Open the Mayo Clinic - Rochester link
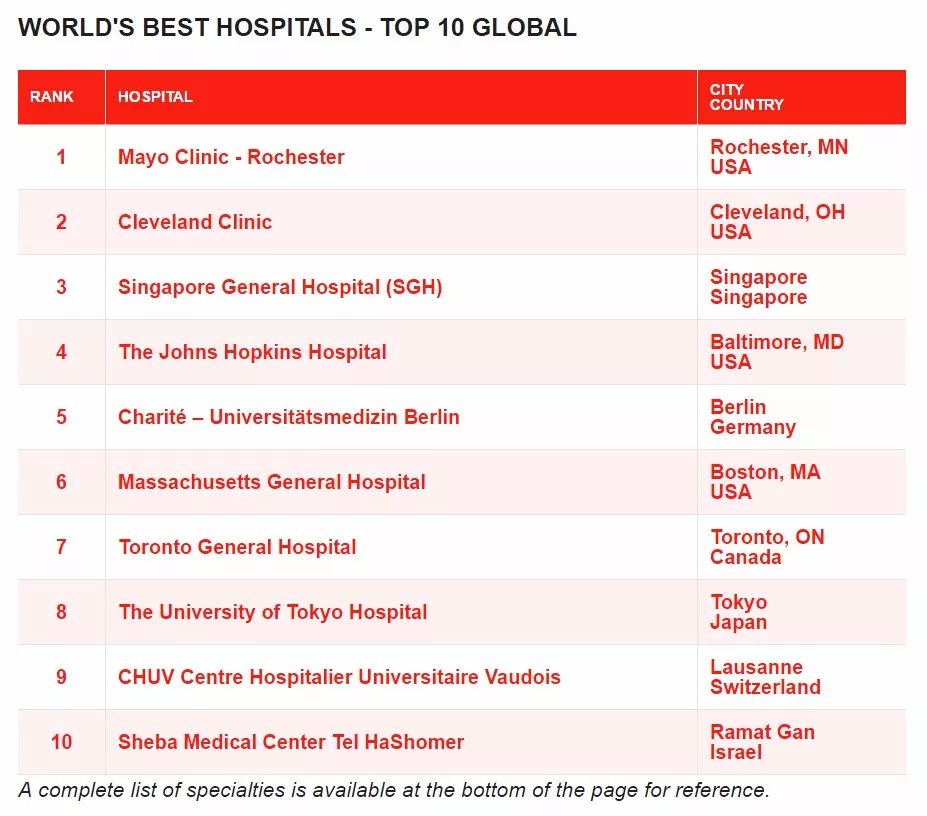Viewport: 927px width, 816px height. click(x=231, y=157)
